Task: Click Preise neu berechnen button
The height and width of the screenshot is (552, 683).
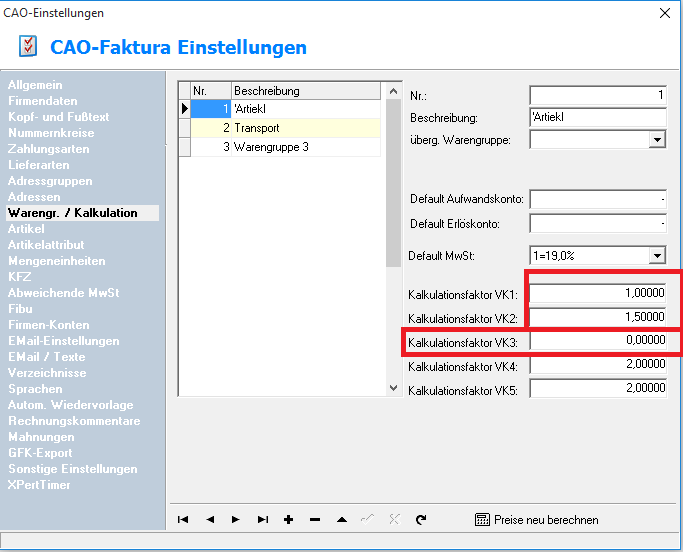Action: [x=537, y=520]
